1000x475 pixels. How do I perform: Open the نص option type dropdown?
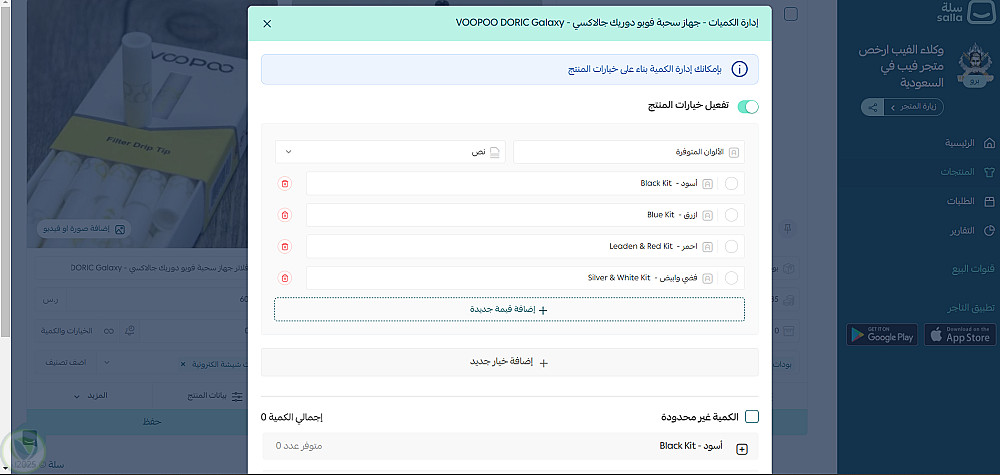390,152
